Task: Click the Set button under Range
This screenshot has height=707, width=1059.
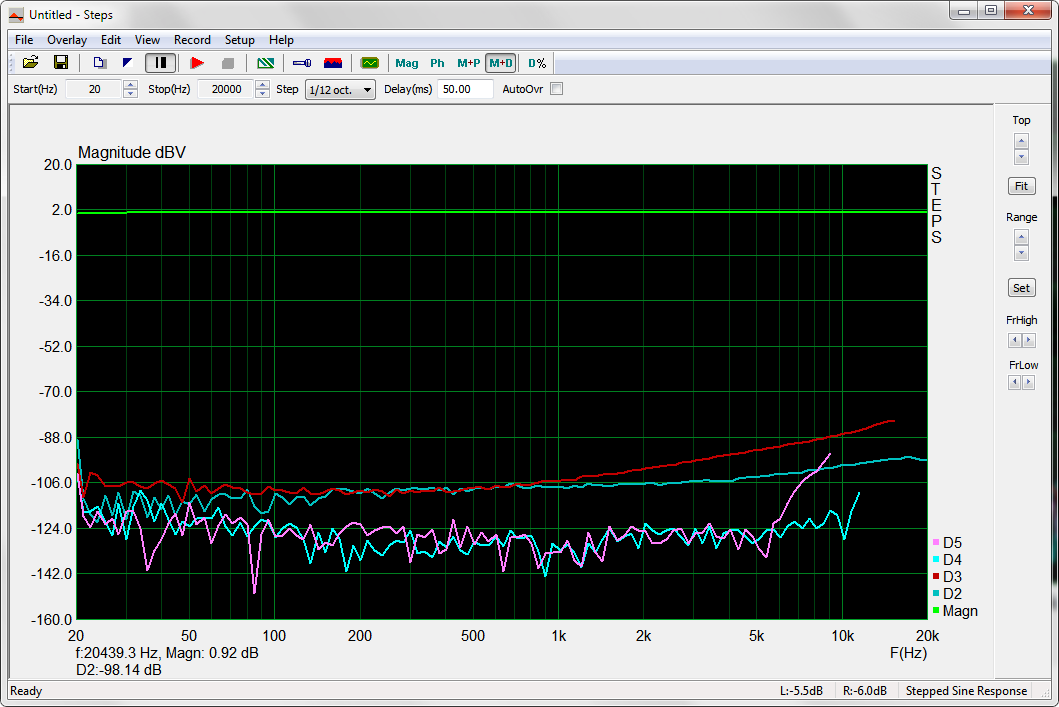Action: (1021, 288)
